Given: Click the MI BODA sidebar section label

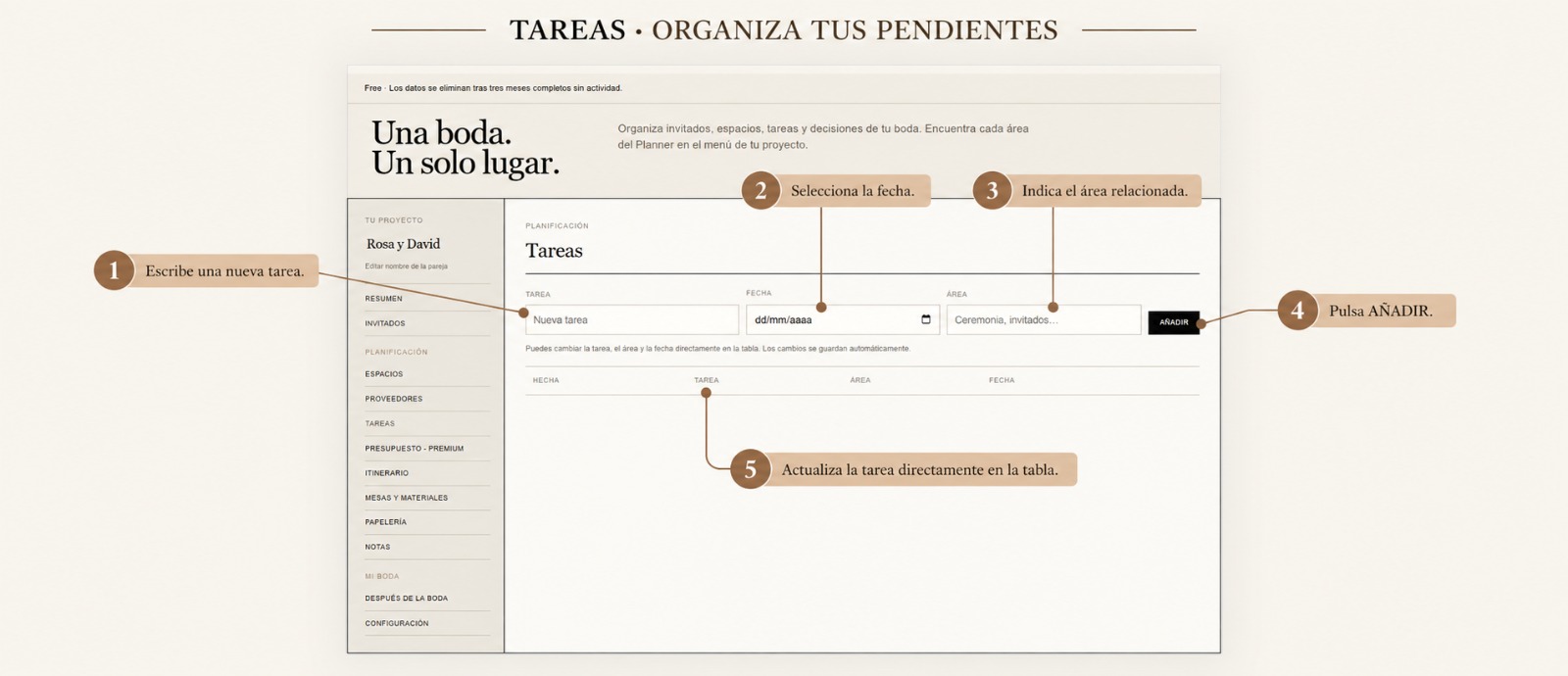Looking at the screenshot, I should (382, 576).
